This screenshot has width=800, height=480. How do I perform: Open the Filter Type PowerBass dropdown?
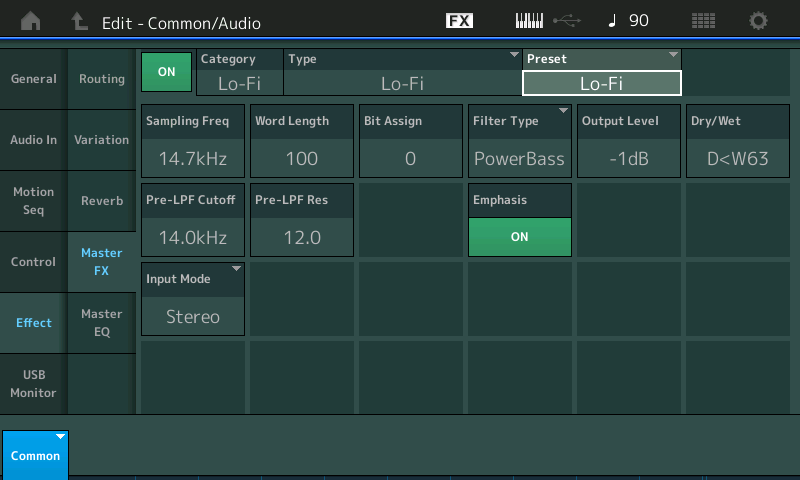coord(519,141)
